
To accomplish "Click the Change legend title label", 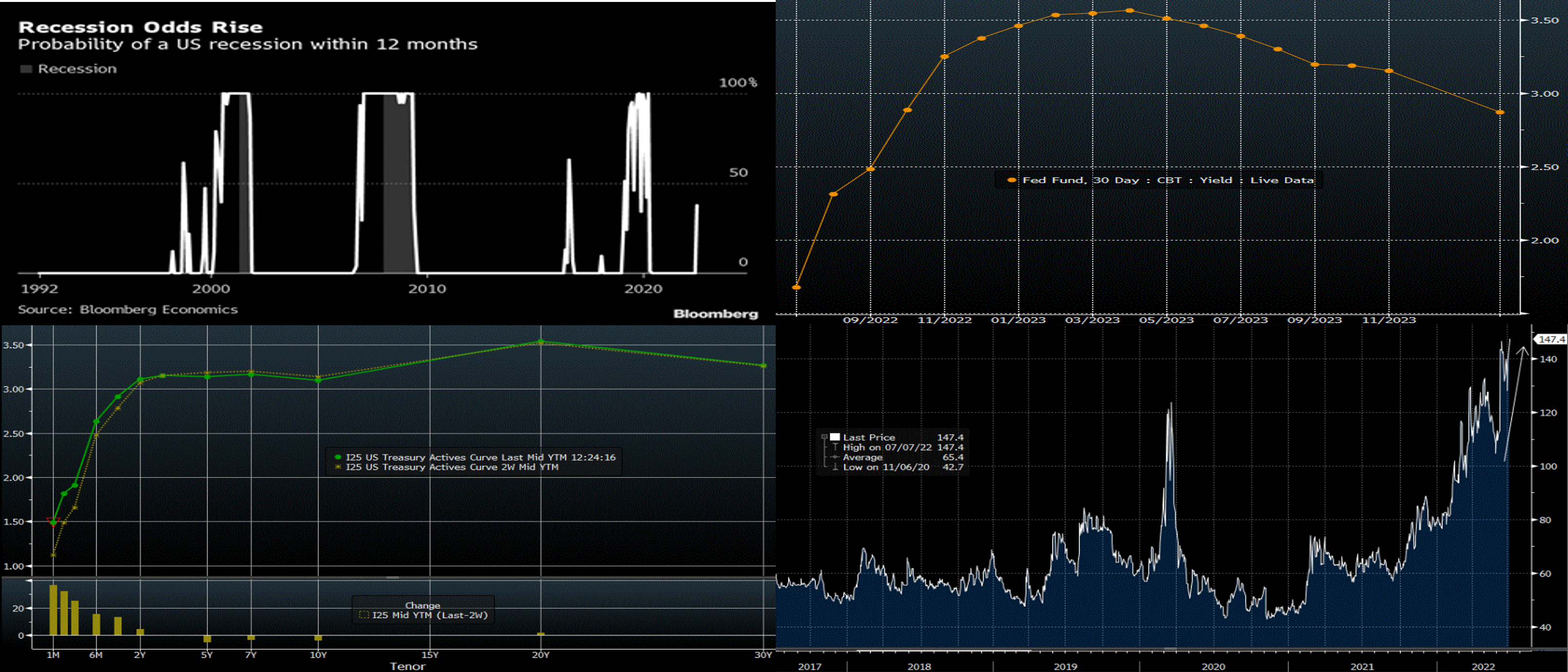I will (x=423, y=606).
